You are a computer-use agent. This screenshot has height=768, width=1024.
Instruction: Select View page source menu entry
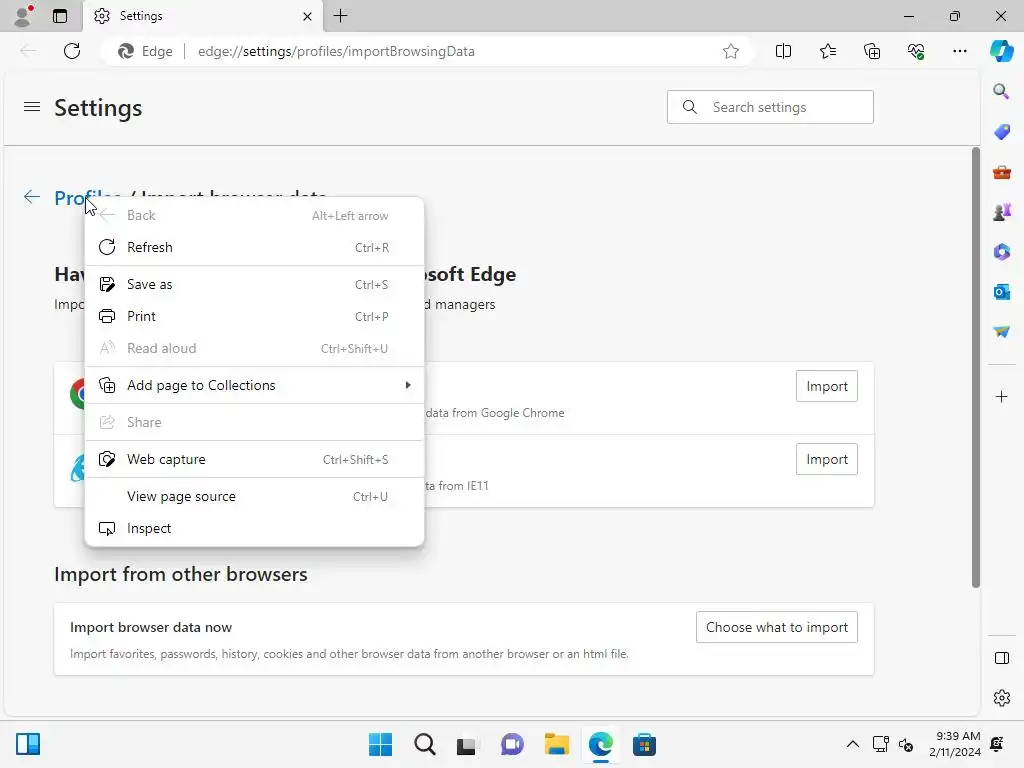click(255, 497)
